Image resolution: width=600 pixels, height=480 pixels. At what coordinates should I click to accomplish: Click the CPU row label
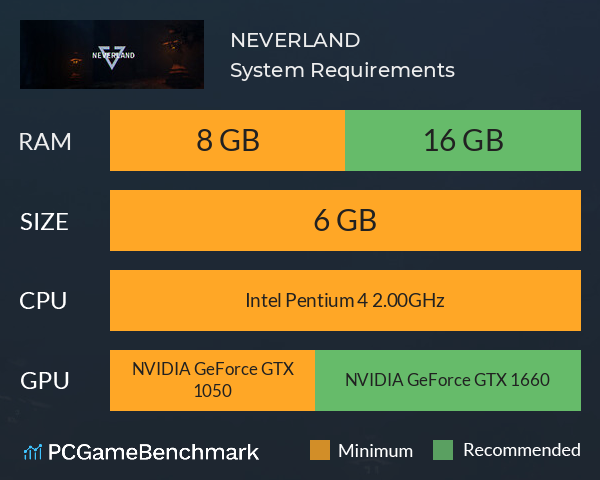[43, 300]
